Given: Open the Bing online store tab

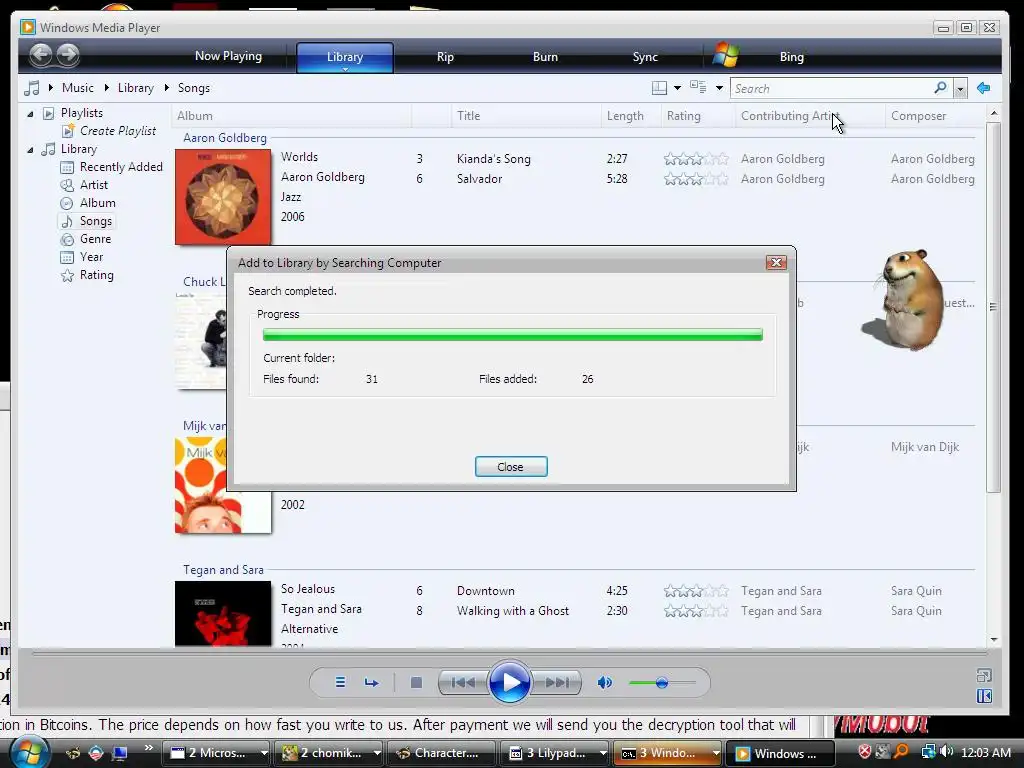Looking at the screenshot, I should click(792, 57).
